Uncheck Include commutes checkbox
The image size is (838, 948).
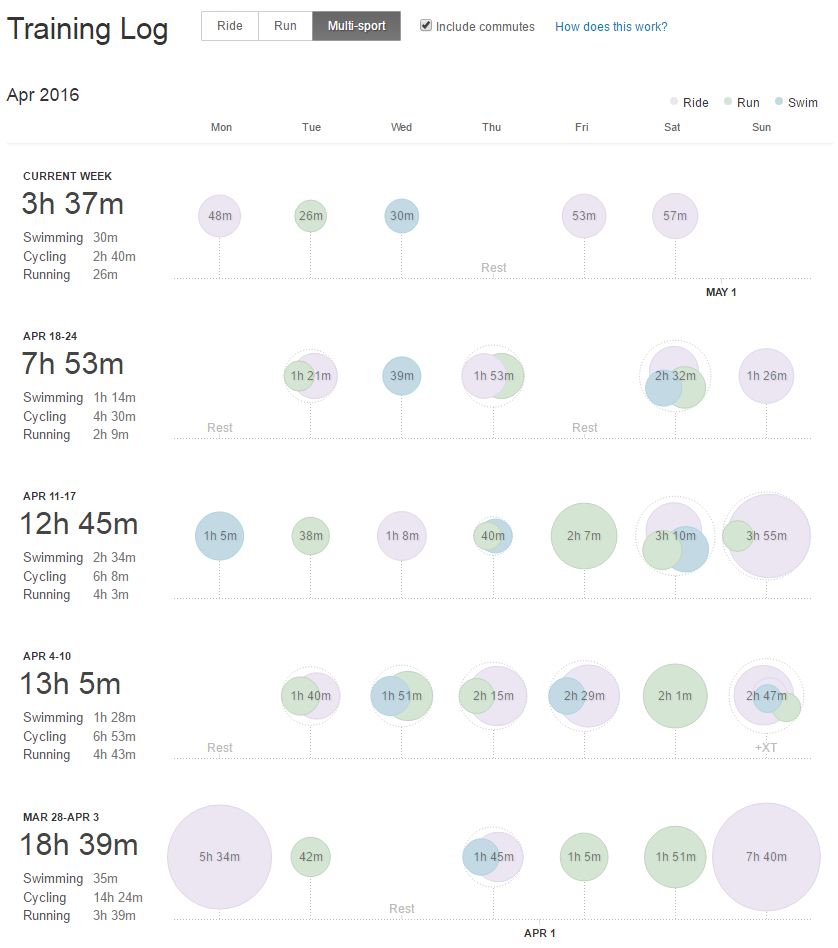tap(426, 26)
